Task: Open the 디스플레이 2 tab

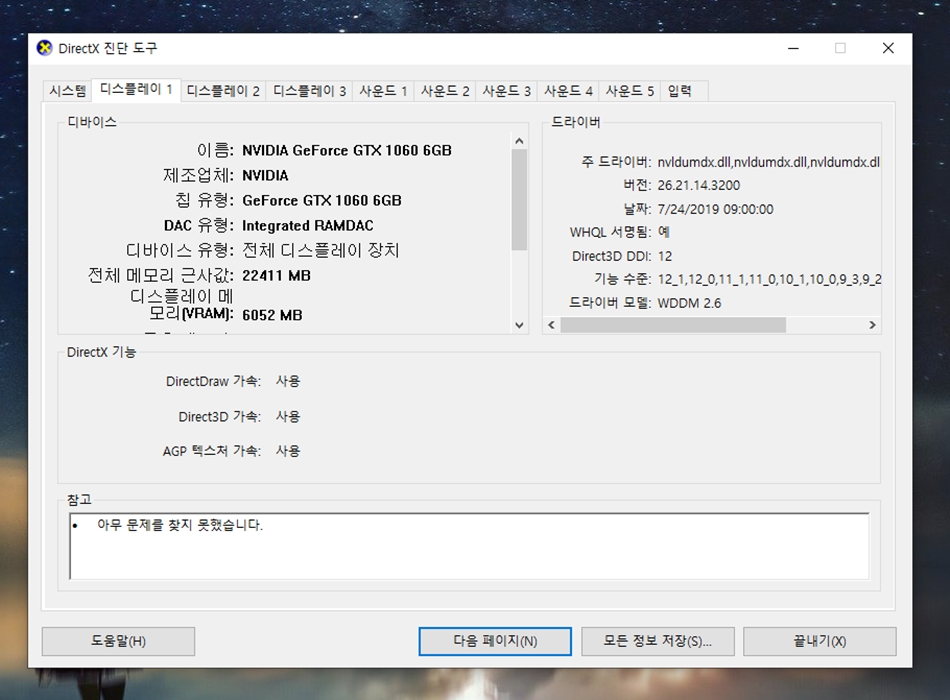Action: pyautogui.click(x=223, y=91)
